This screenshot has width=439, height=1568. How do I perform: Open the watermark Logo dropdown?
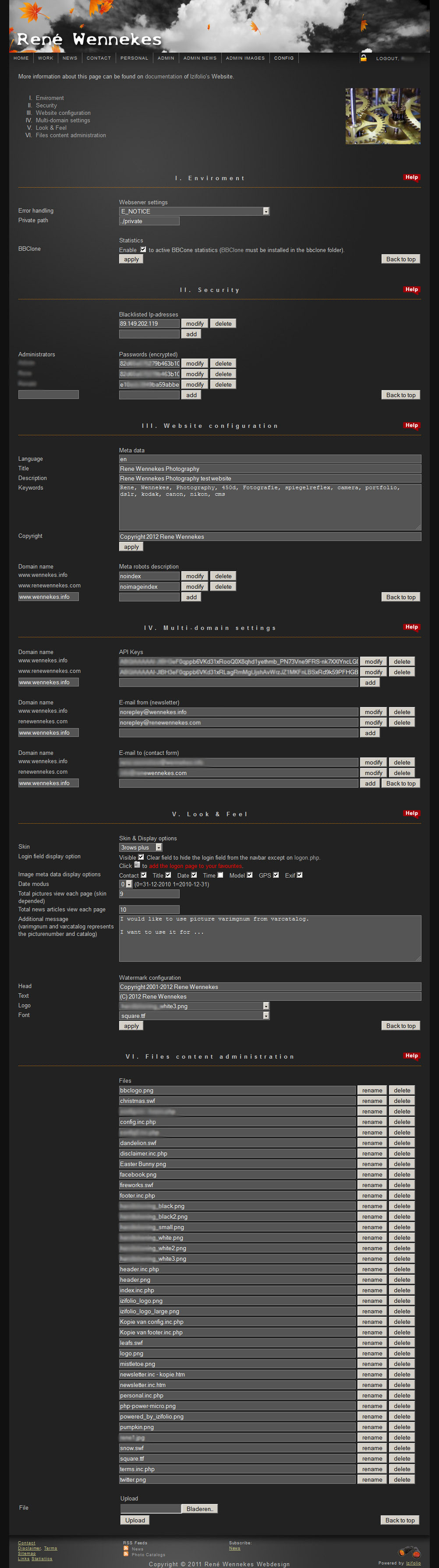pos(194,1006)
